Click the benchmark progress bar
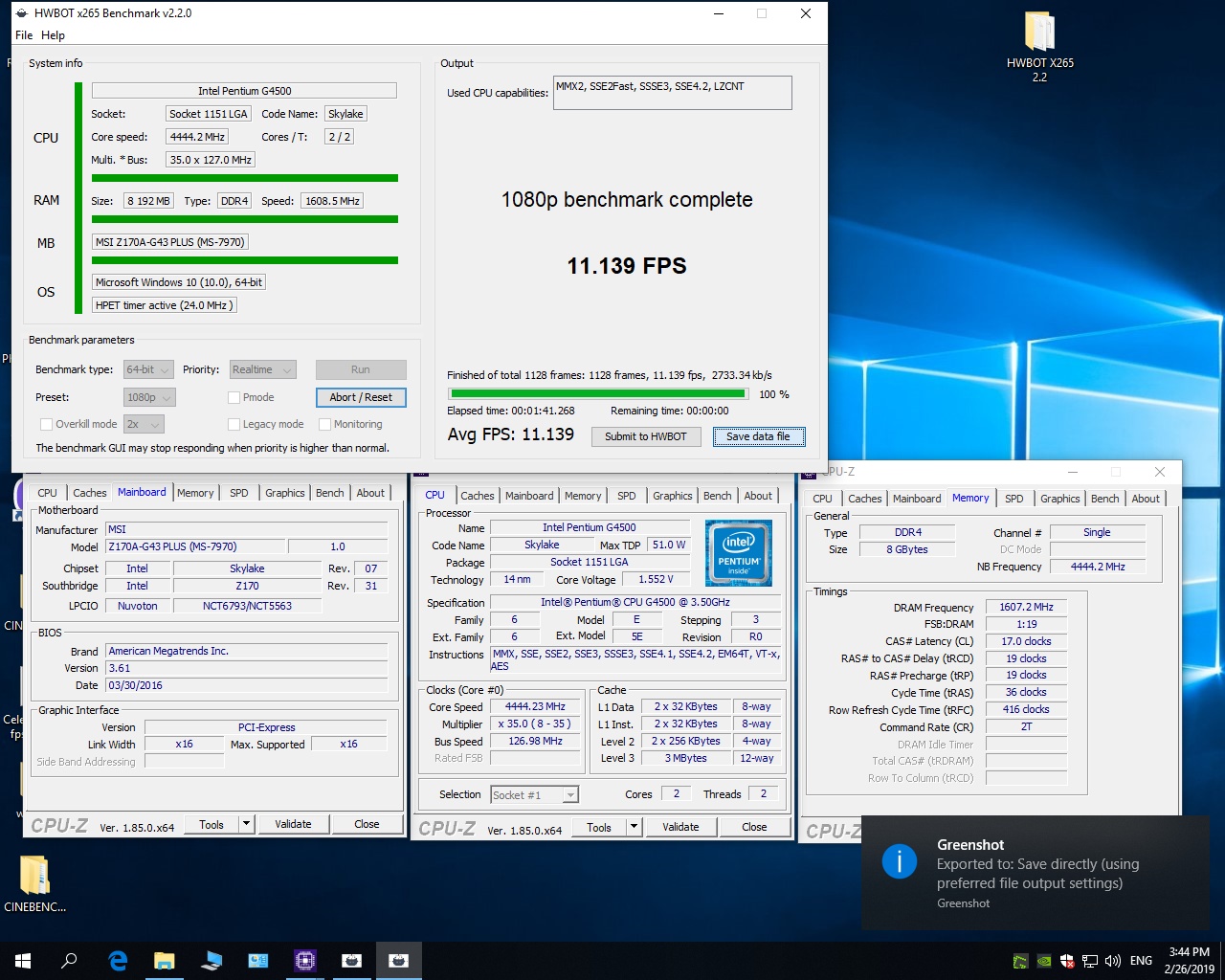1225x980 pixels. coord(598,393)
